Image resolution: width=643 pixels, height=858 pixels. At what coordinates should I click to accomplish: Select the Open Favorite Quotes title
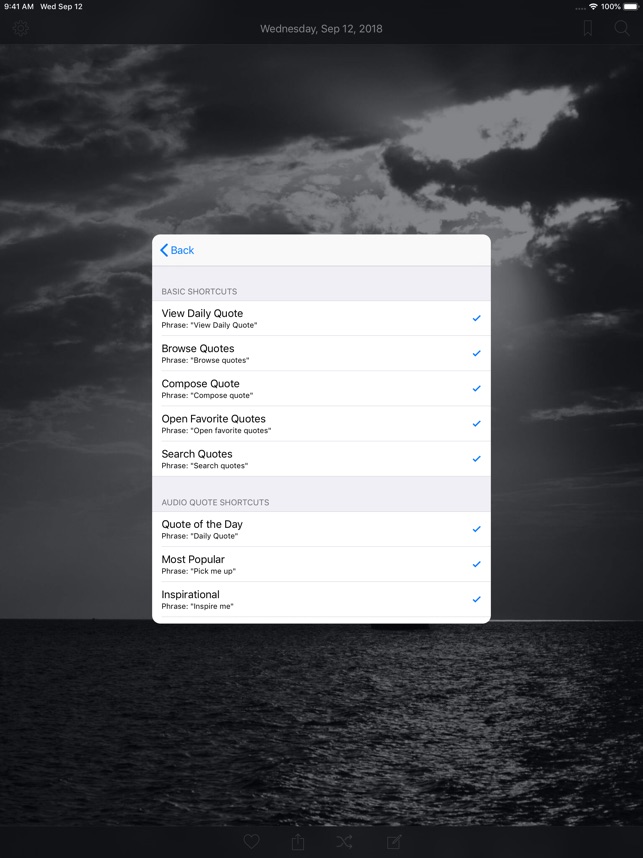click(x=213, y=419)
